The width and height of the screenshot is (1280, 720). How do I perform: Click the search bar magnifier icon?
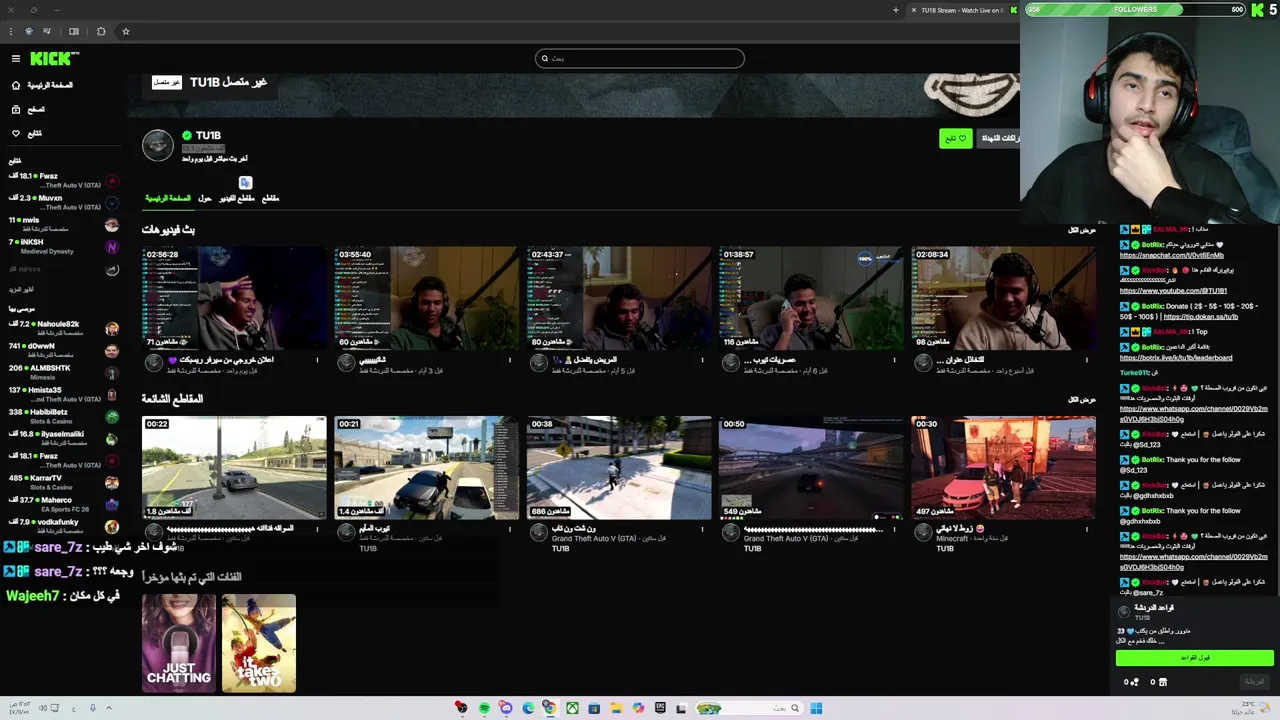[545, 59]
